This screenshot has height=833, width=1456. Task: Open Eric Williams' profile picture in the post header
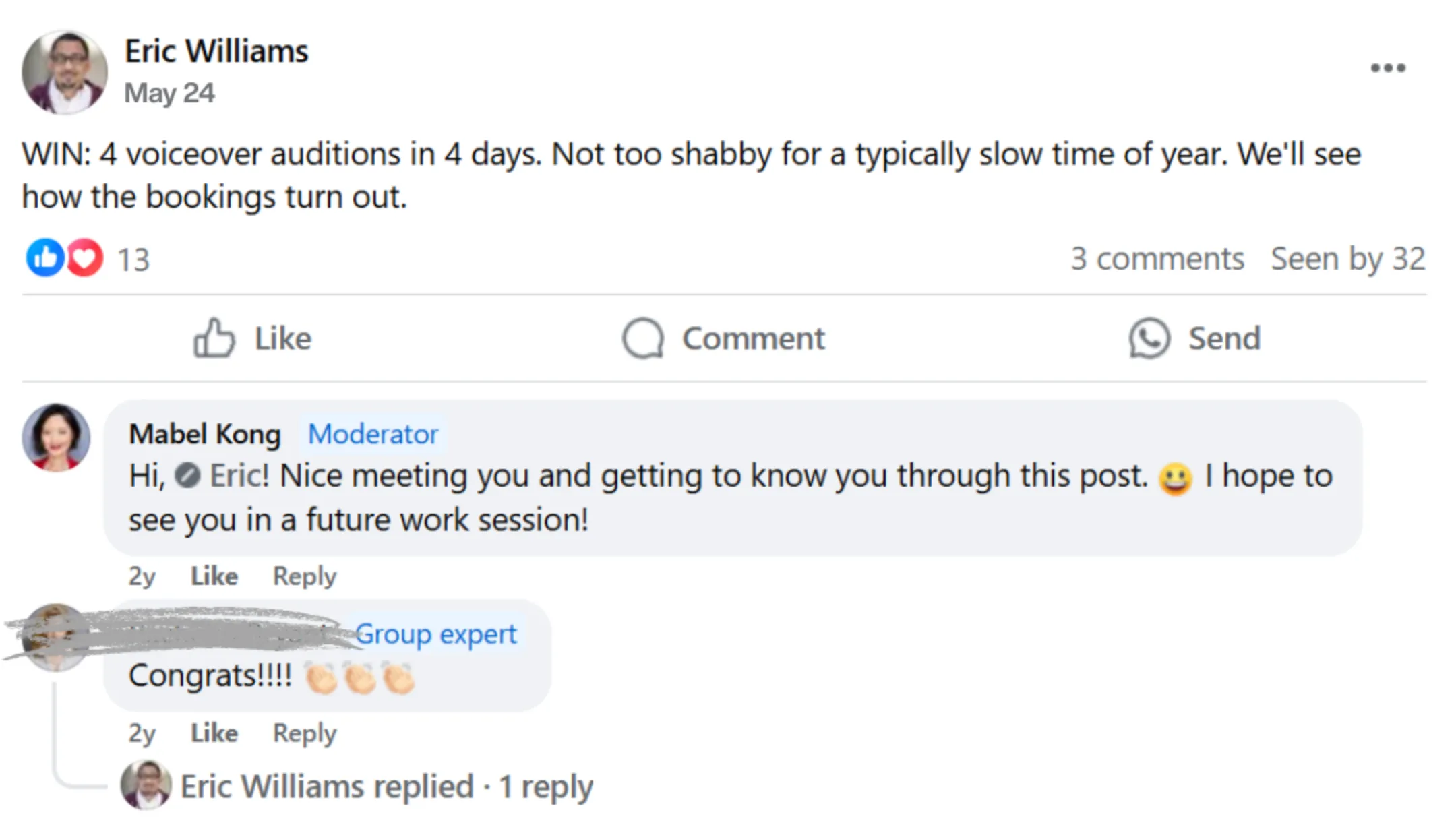tap(65, 72)
